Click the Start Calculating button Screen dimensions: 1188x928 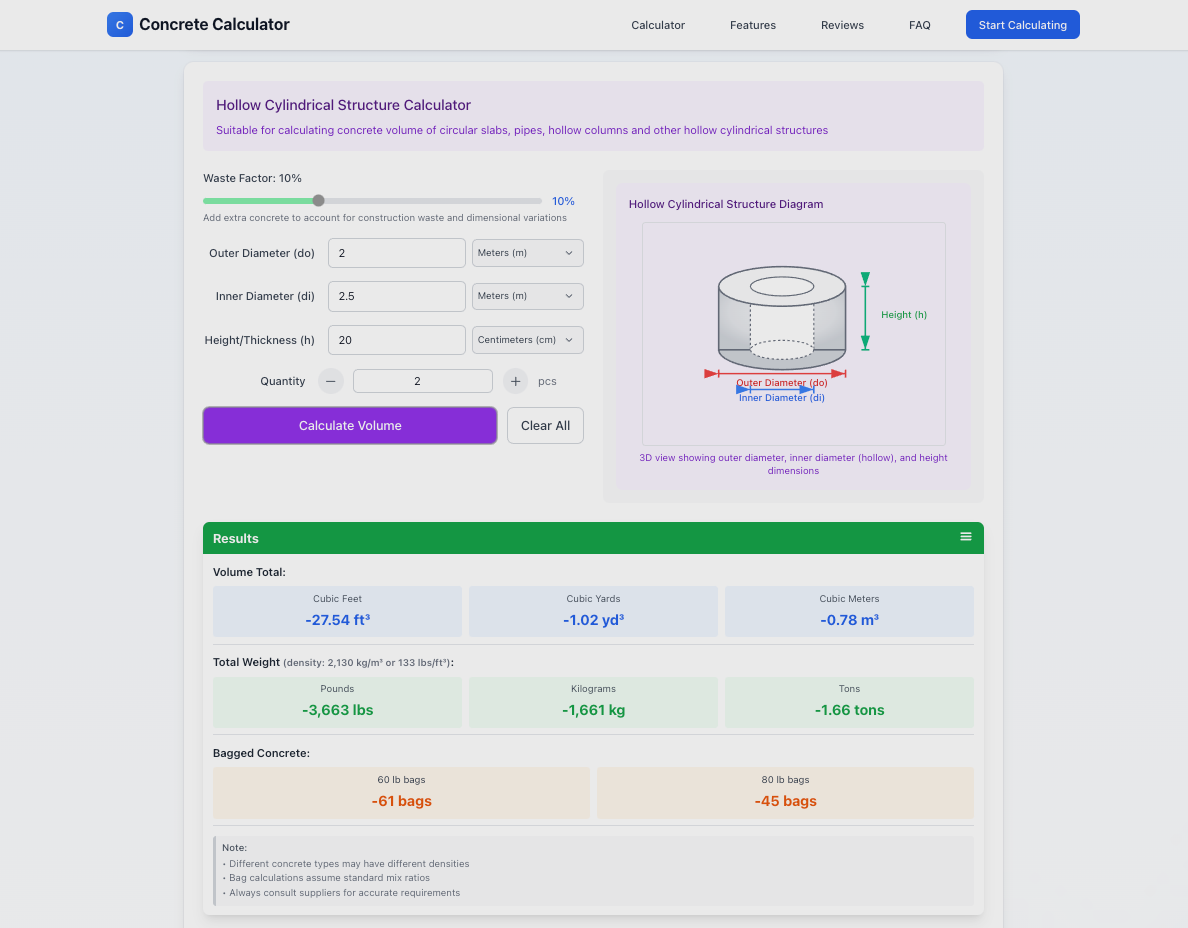click(1022, 24)
